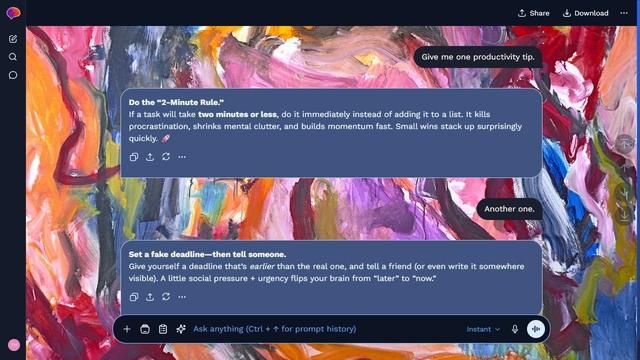The width and height of the screenshot is (640, 360).
Task: Click the 'Another one.' user message
Action: pyautogui.click(x=509, y=209)
